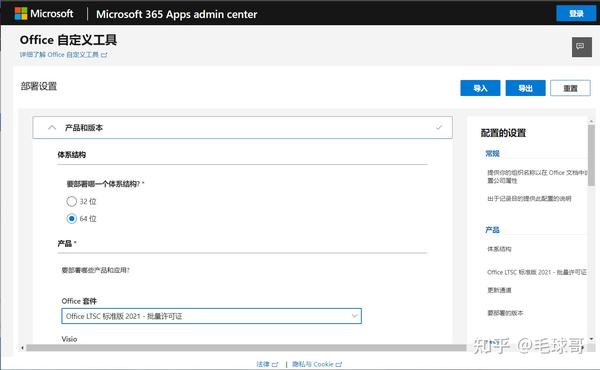Open the 详细了解 Office 自定义工具 link
Image resolution: width=600 pixels, height=370 pixels.
(64, 55)
